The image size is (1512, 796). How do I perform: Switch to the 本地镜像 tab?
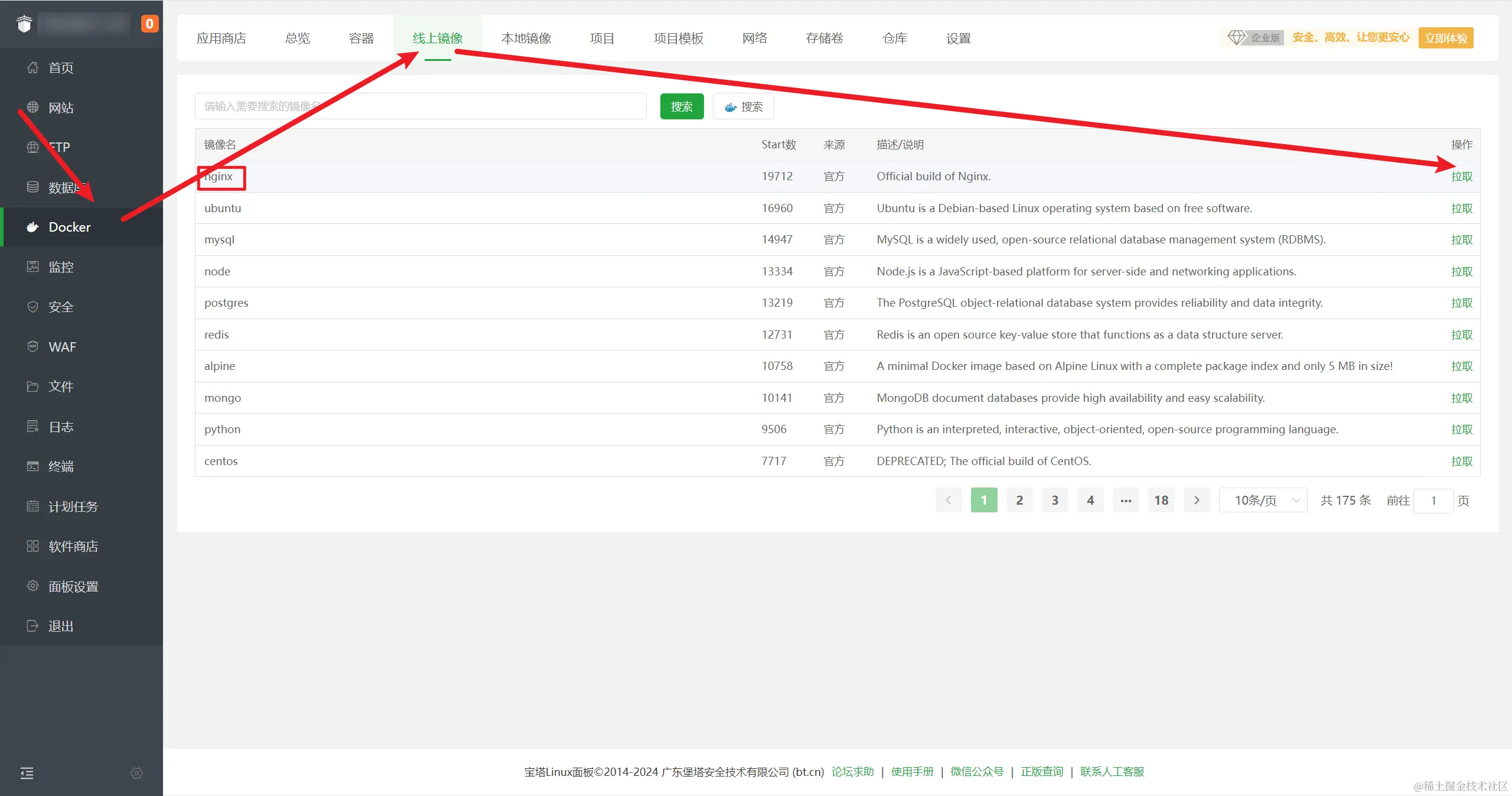coord(526,38)
